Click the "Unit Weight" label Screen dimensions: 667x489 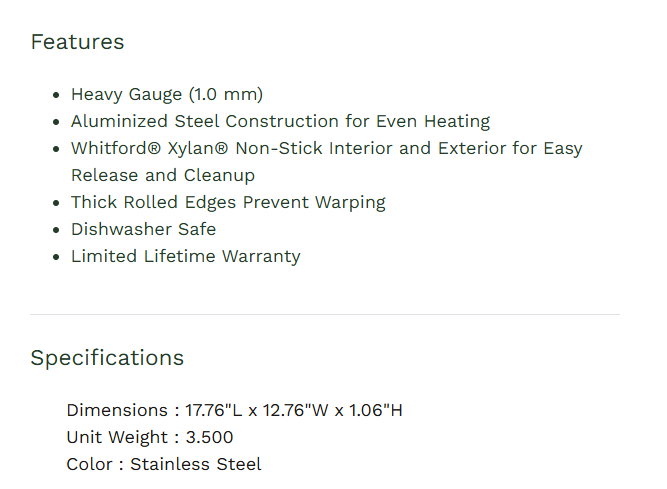click(x=115, y=438)
